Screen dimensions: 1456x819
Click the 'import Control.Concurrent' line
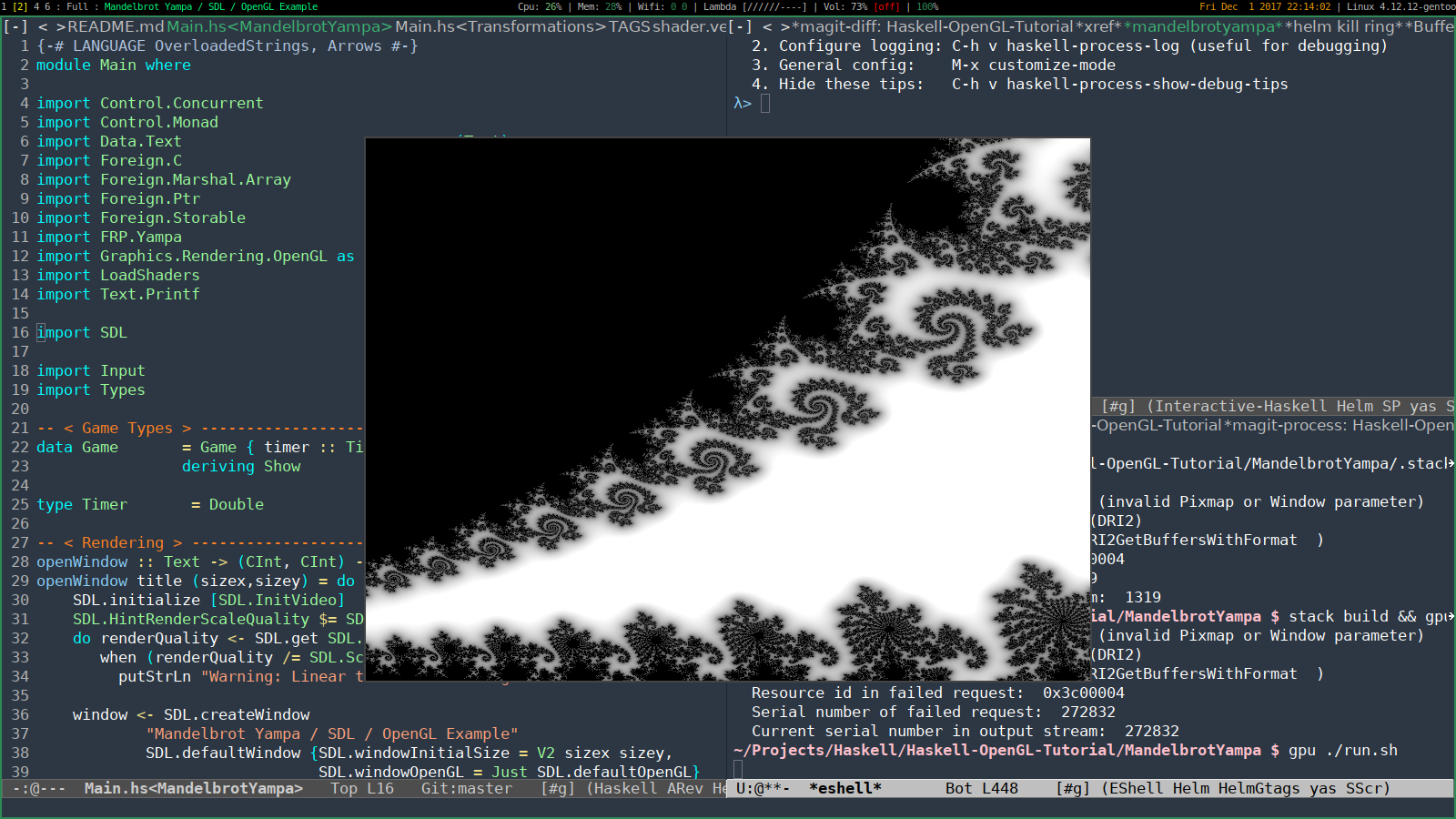pos(150,104)
